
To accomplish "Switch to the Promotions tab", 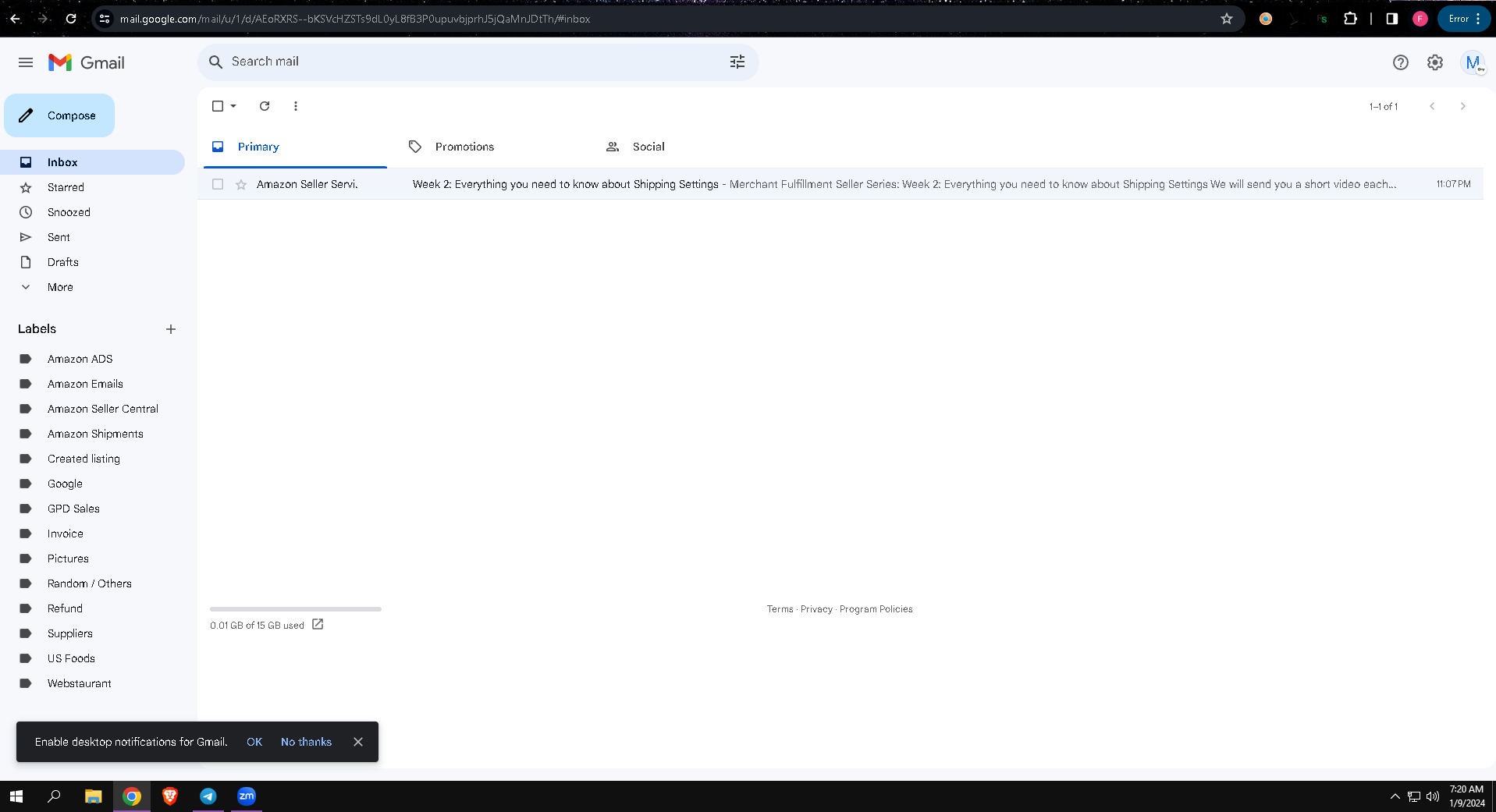I will 492,147.
